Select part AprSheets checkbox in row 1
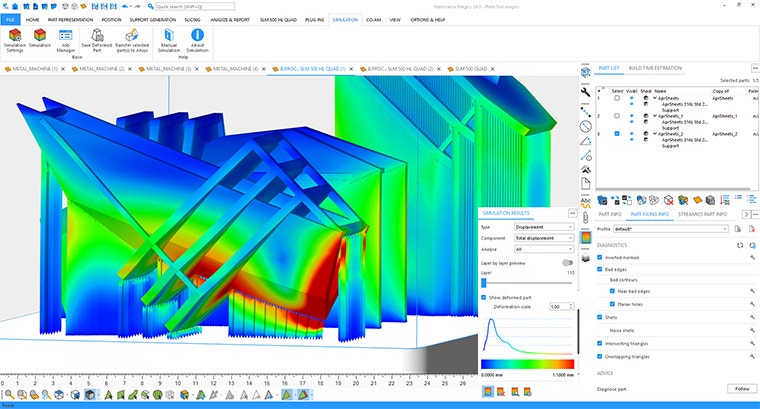This screenshot has height=409, width=760. pyautogui.click(x=617, y=98)
